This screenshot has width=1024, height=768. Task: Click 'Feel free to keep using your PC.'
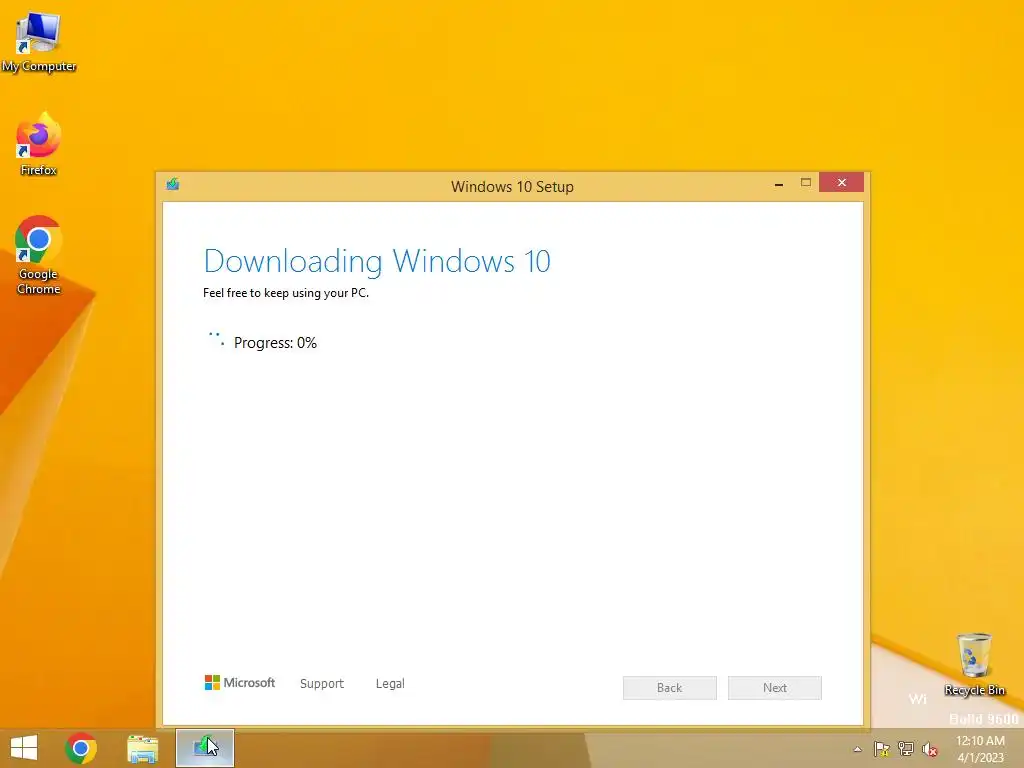[286, 293]
